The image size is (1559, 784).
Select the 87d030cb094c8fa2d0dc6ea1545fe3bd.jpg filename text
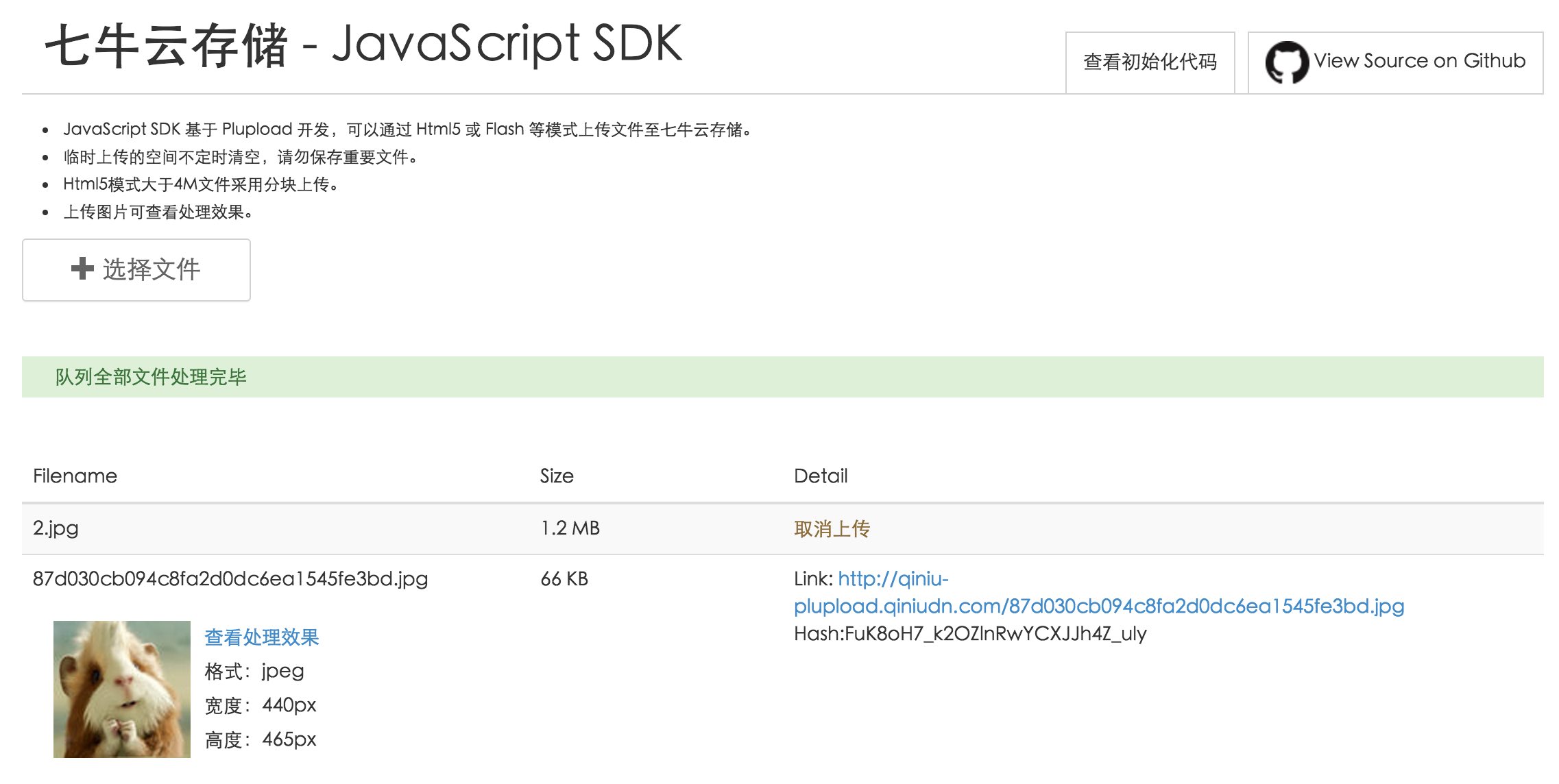click(x=230, y=579)
